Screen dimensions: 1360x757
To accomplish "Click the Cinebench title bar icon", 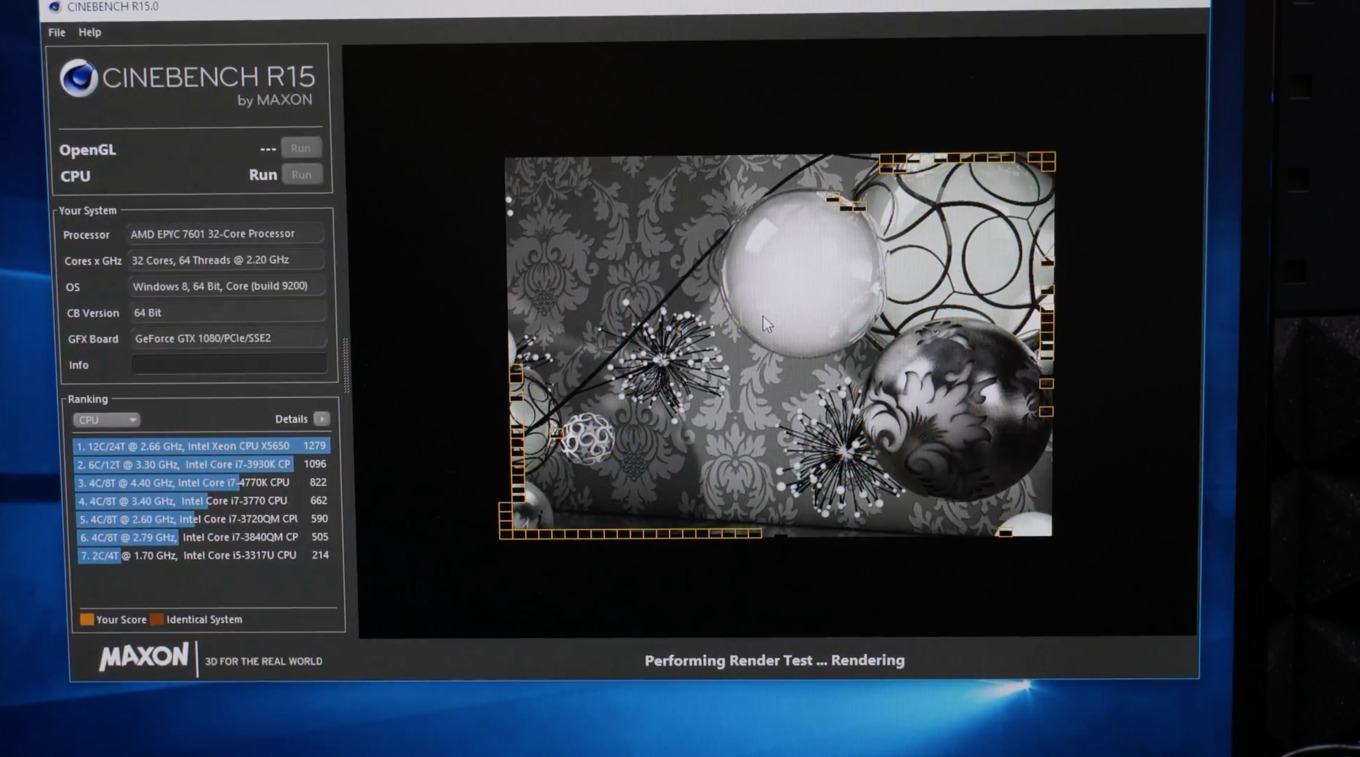I will [54, 7].
